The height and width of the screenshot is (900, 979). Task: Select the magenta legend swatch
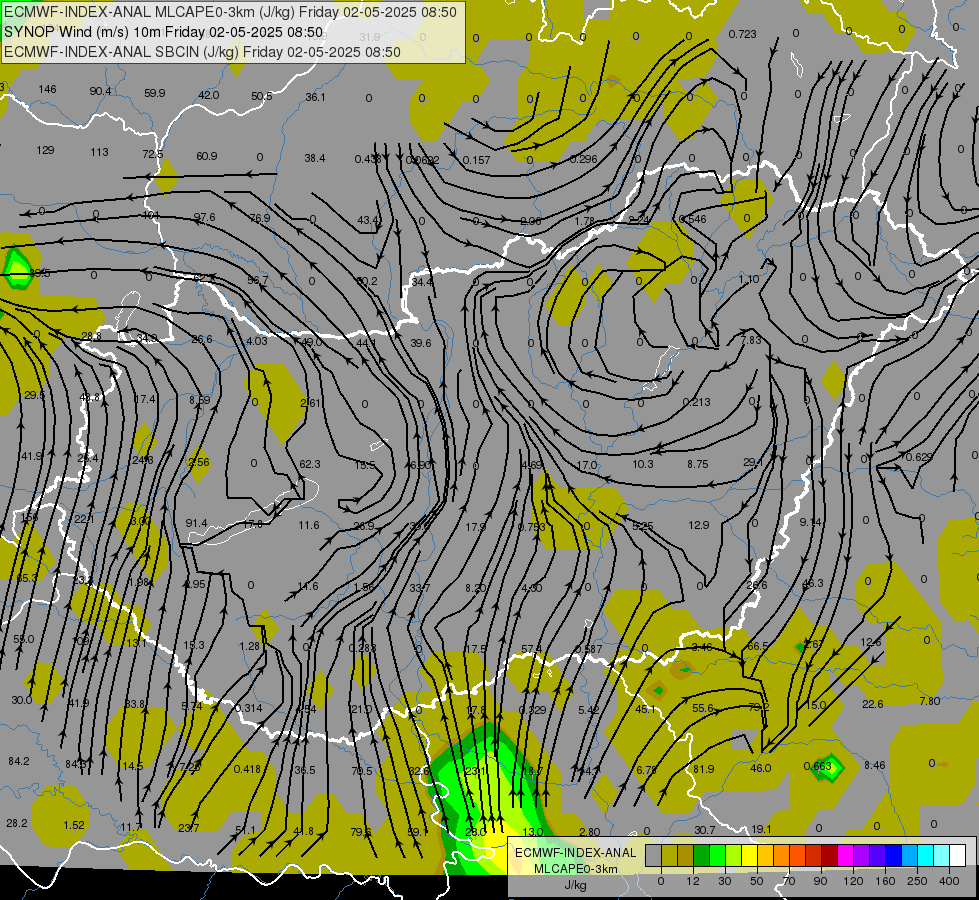845,855
